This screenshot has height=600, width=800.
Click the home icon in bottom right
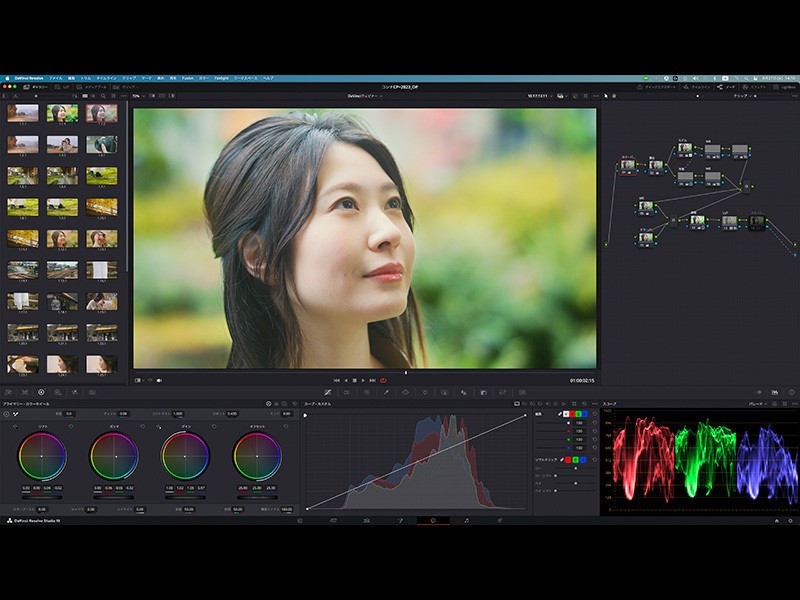point(777,521)
